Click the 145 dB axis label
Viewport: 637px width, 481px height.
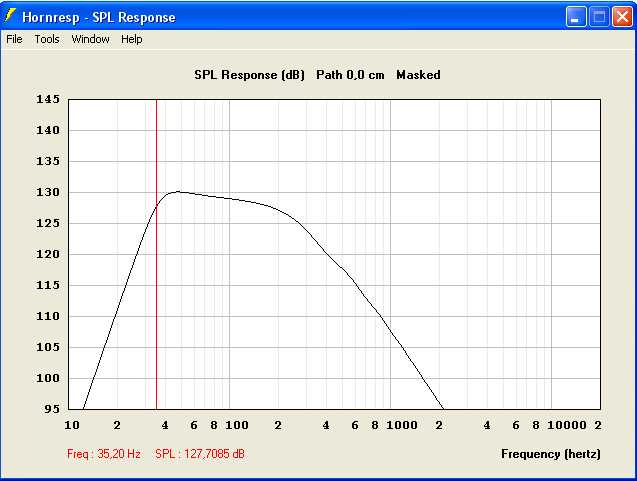(48, 99)
